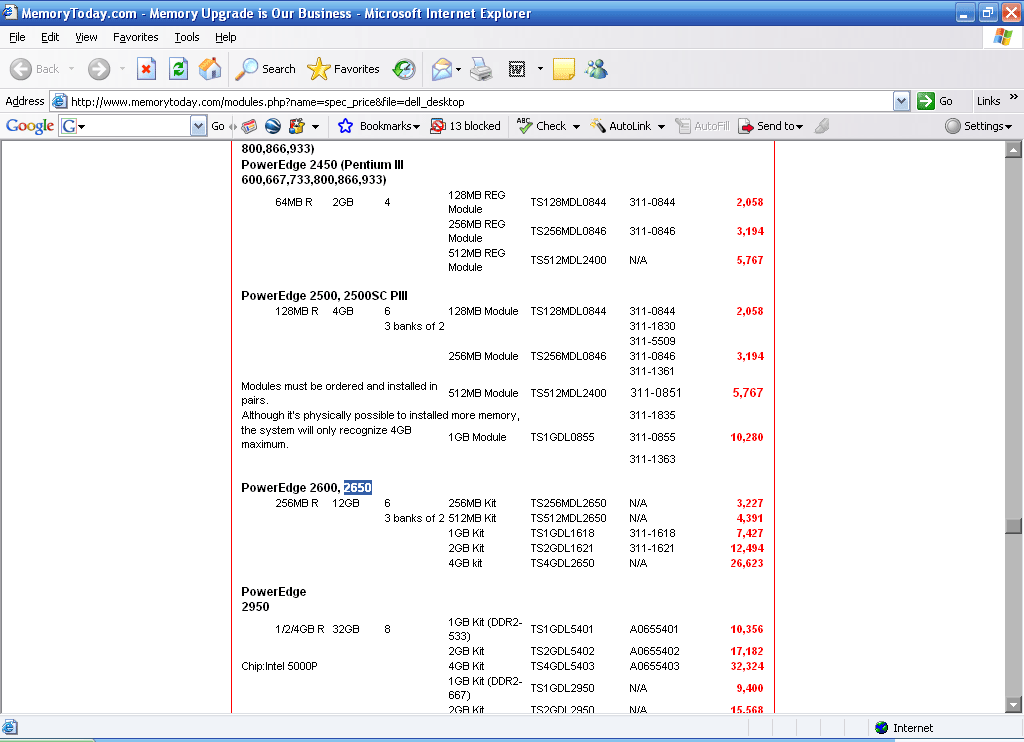Open the Google search box dropdown
Viewport: 1024px width, 742px height.
(199, 126)
